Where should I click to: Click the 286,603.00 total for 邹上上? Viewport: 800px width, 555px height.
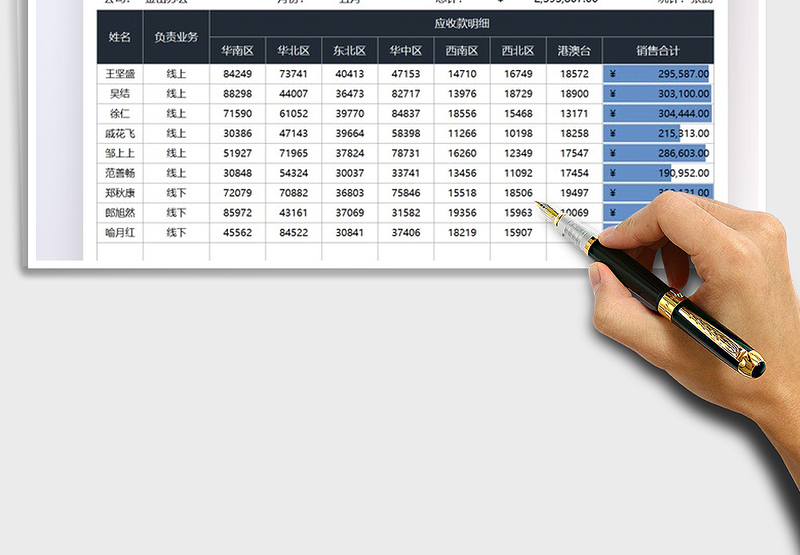coord(658,154)
